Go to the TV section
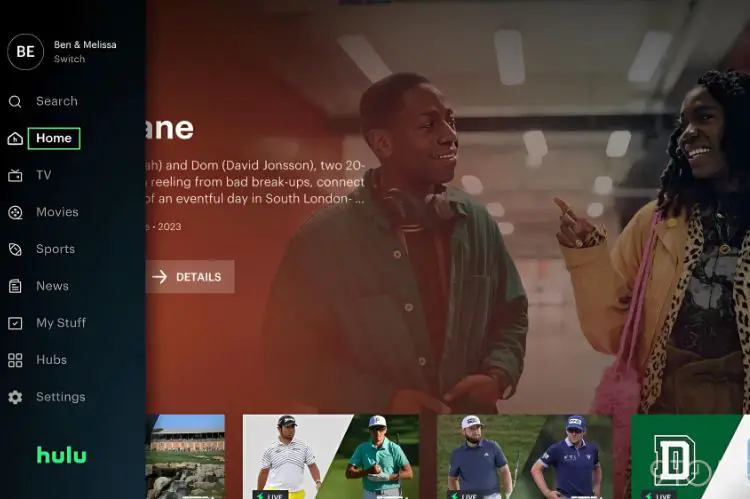 click(44, 175)
